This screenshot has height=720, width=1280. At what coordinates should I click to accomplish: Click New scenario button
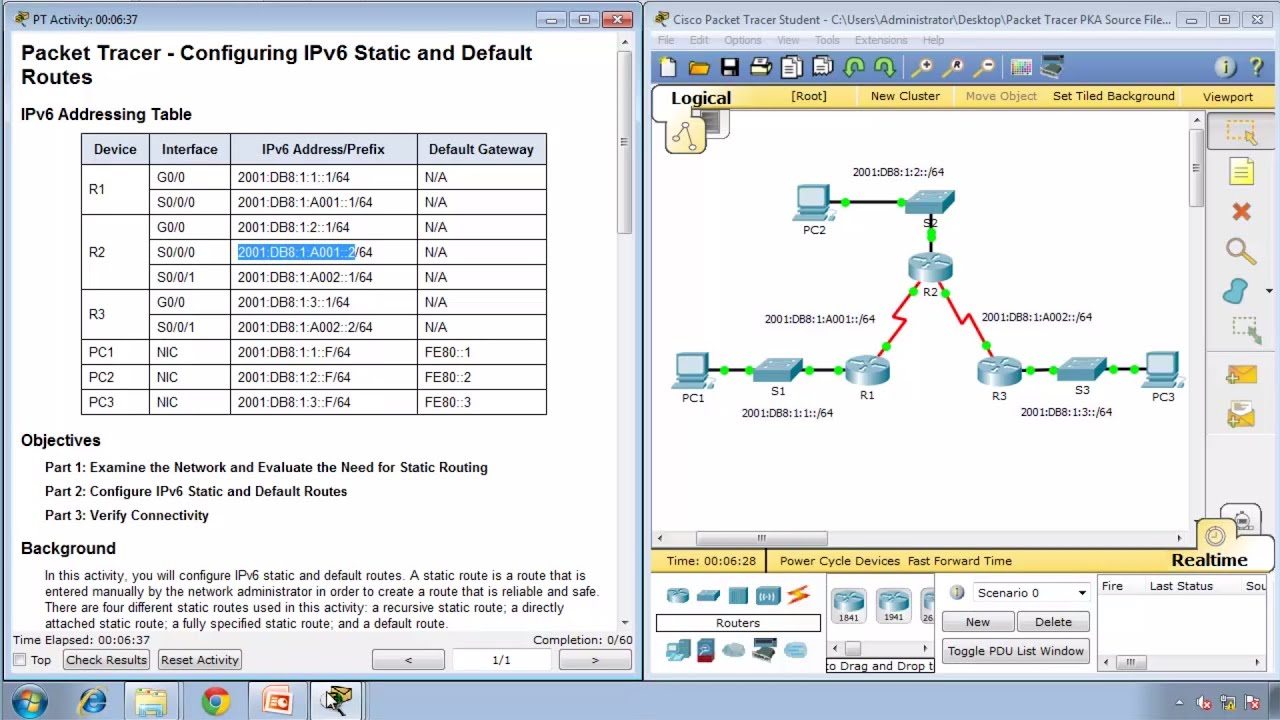click(x=978, y=622)
